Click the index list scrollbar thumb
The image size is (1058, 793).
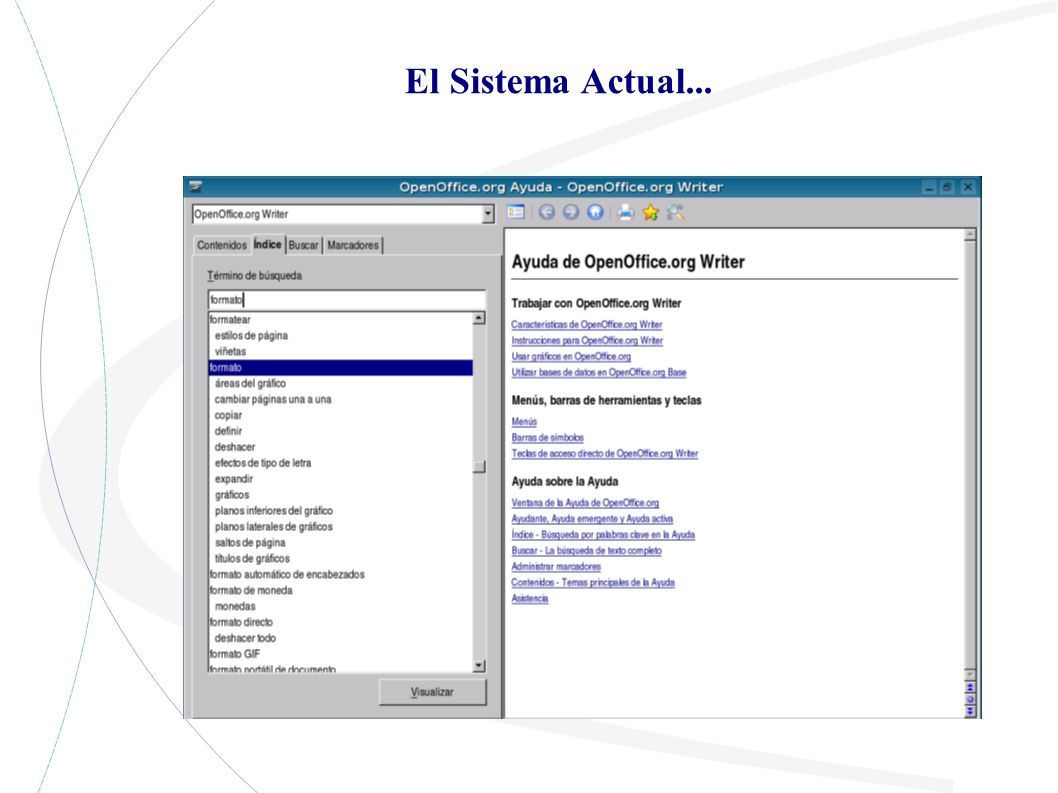[x=479, y=466]
